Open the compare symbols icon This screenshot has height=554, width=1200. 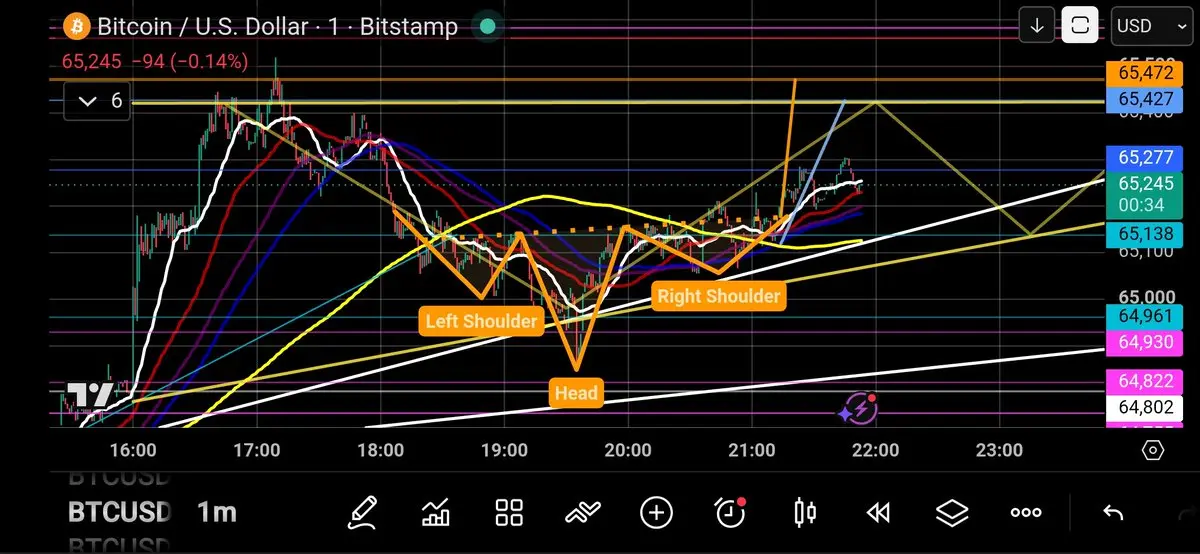582,513
